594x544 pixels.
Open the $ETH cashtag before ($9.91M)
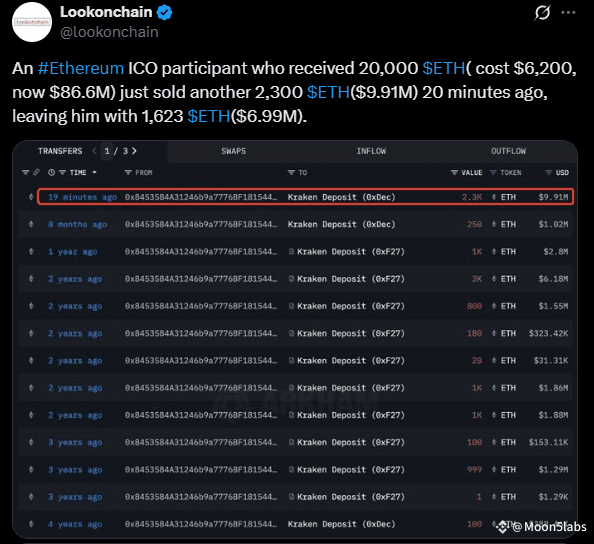pyautogui.click(x=328, y=92)
